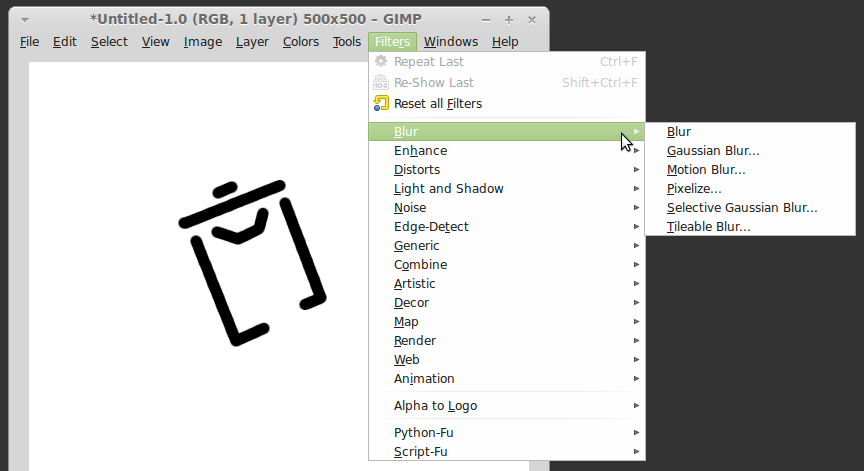Open the File menu

click(29, 42)
